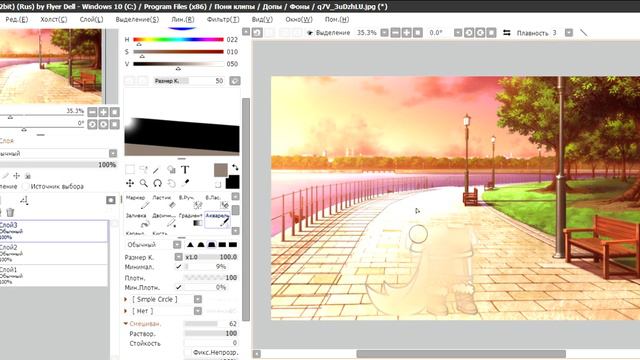
Task: Select the shape tool icon
Action: [171, 170]
